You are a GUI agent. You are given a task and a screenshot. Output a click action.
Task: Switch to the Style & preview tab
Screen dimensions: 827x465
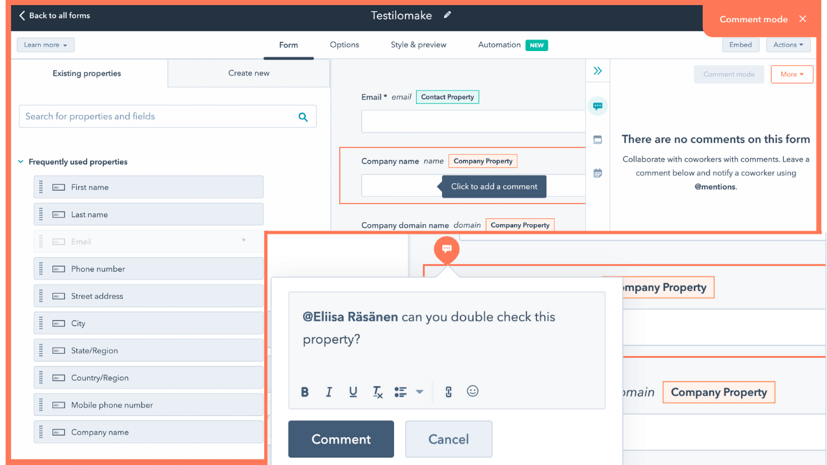(x=418, y=45)
